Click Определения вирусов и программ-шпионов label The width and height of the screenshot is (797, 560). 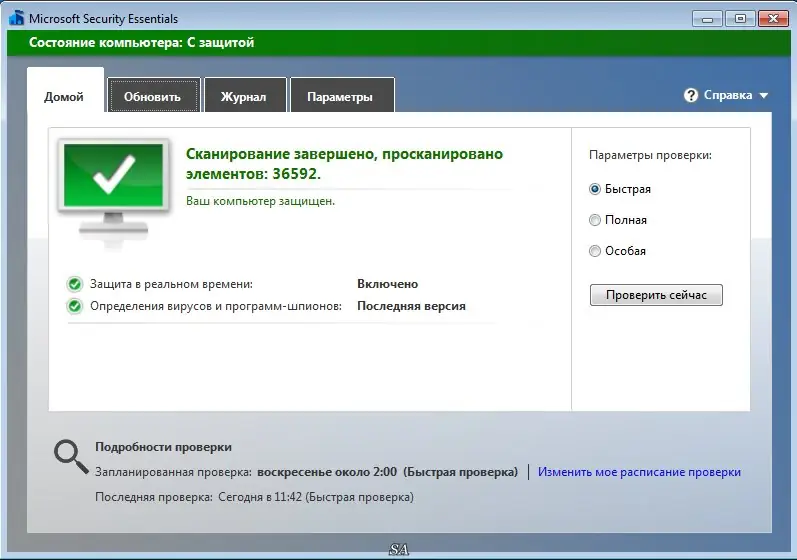(x=216, y=306)
